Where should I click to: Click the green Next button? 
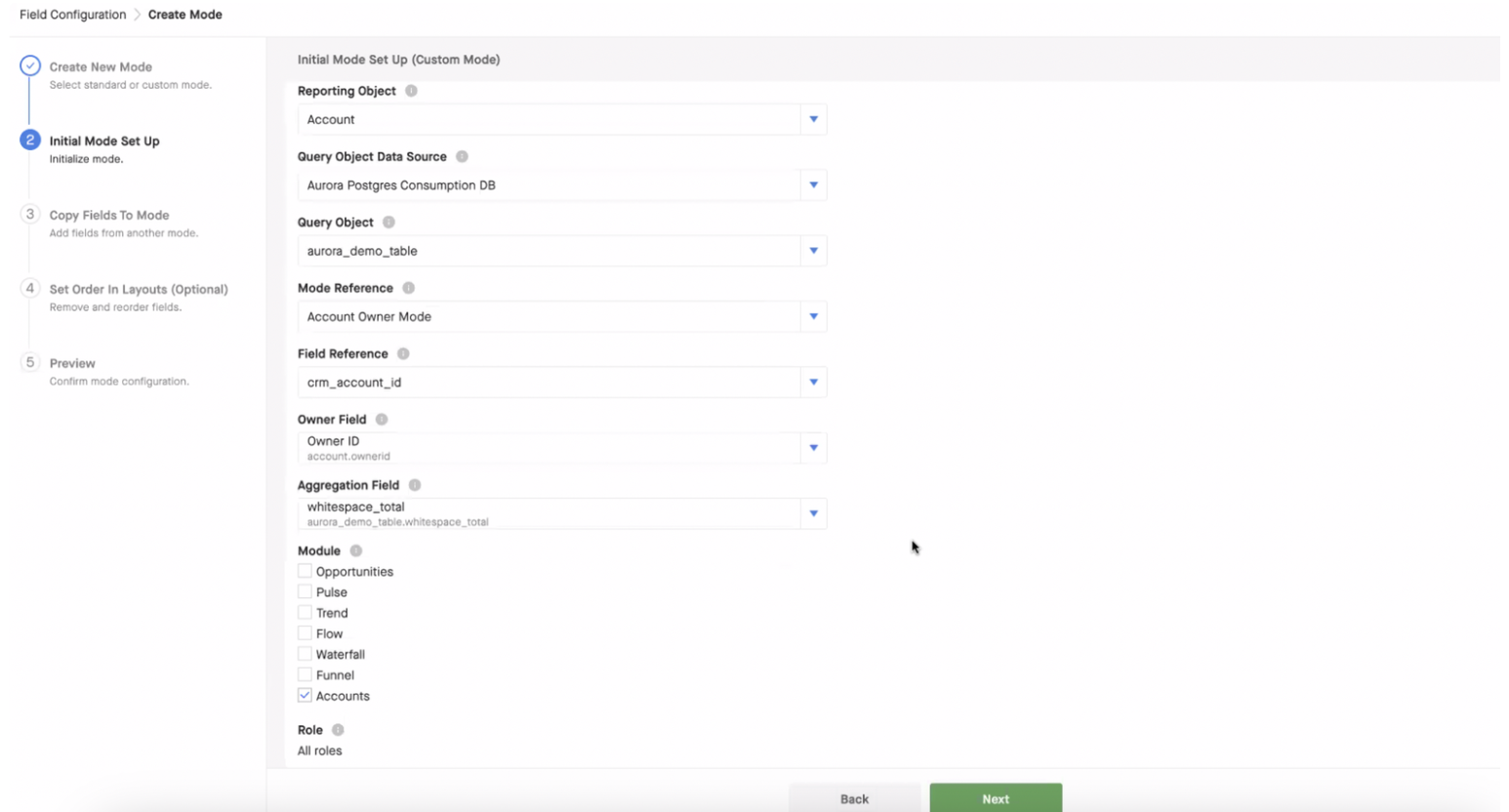996,797
